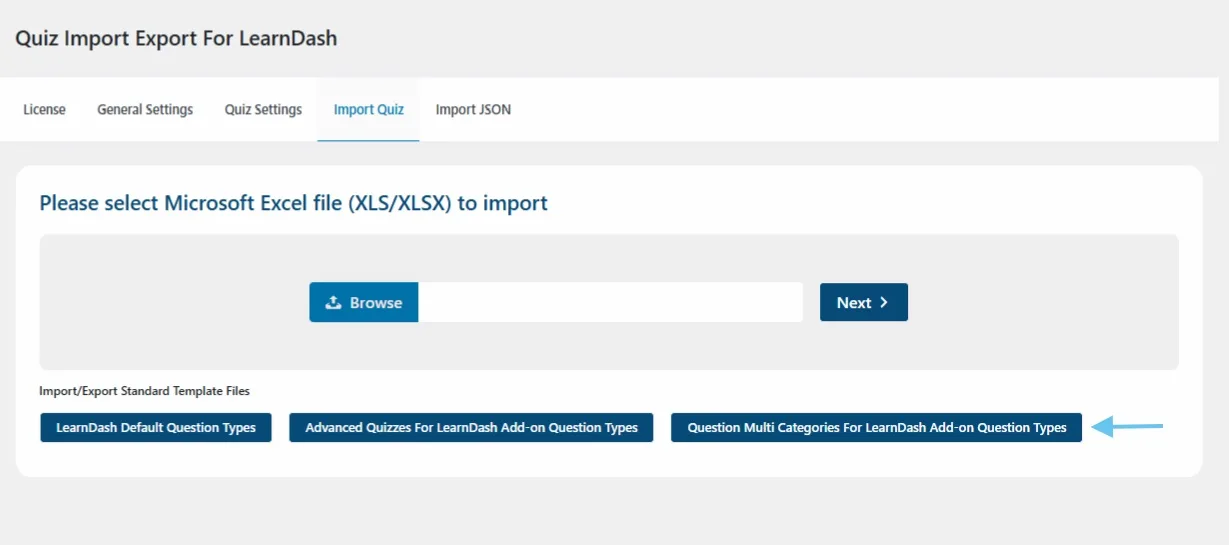The width and height of the screenshot is (1229, 545).
Task: Switch to General Settings tab
Action: pos(145,110)
